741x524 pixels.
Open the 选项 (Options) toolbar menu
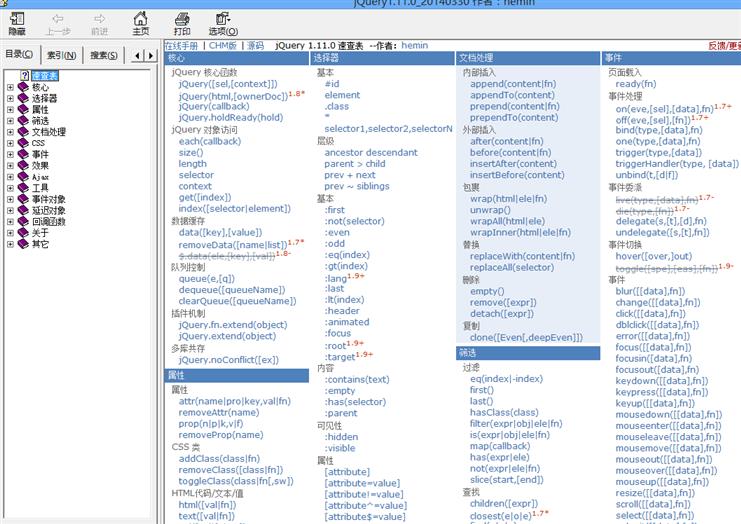pyautogui.click(x=224, y=22)
